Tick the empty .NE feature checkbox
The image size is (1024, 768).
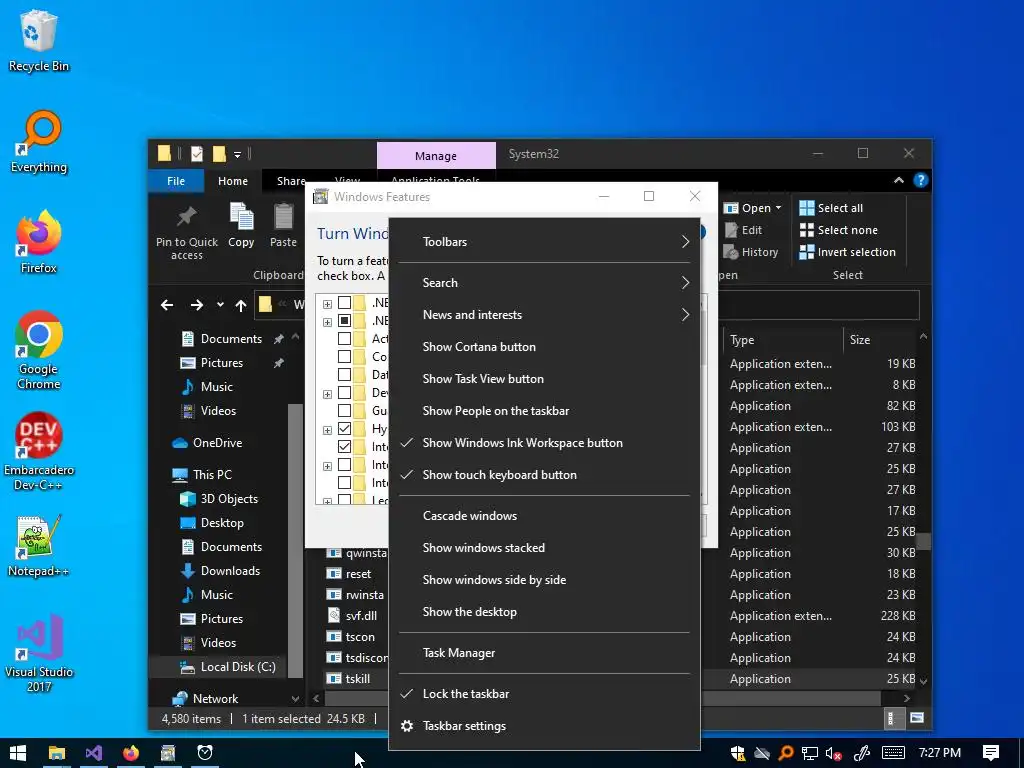click(344, 302)
